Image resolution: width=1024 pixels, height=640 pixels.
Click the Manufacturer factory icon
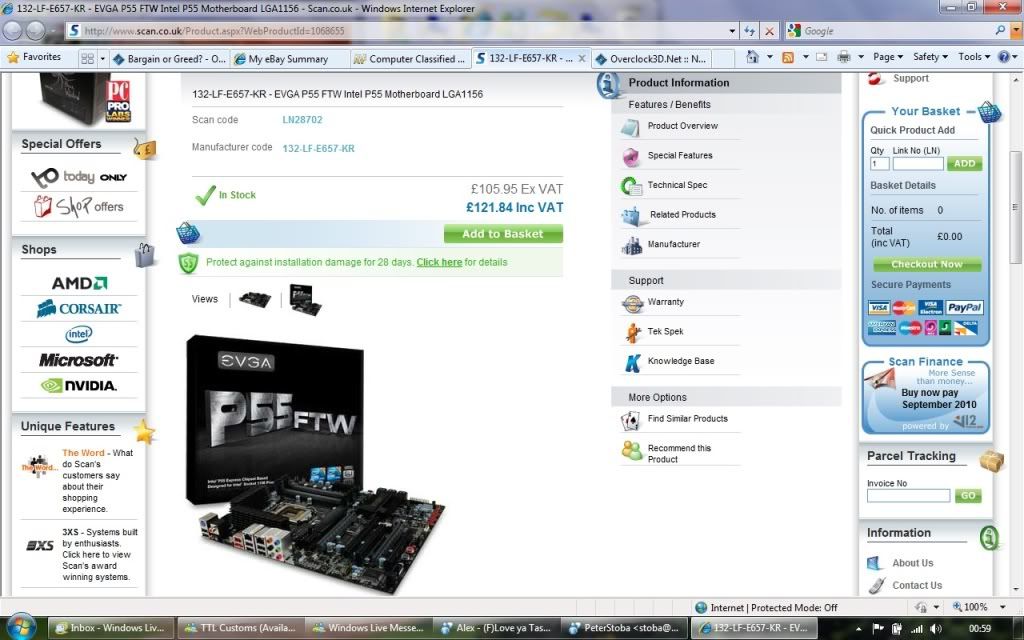click(632, 246)
